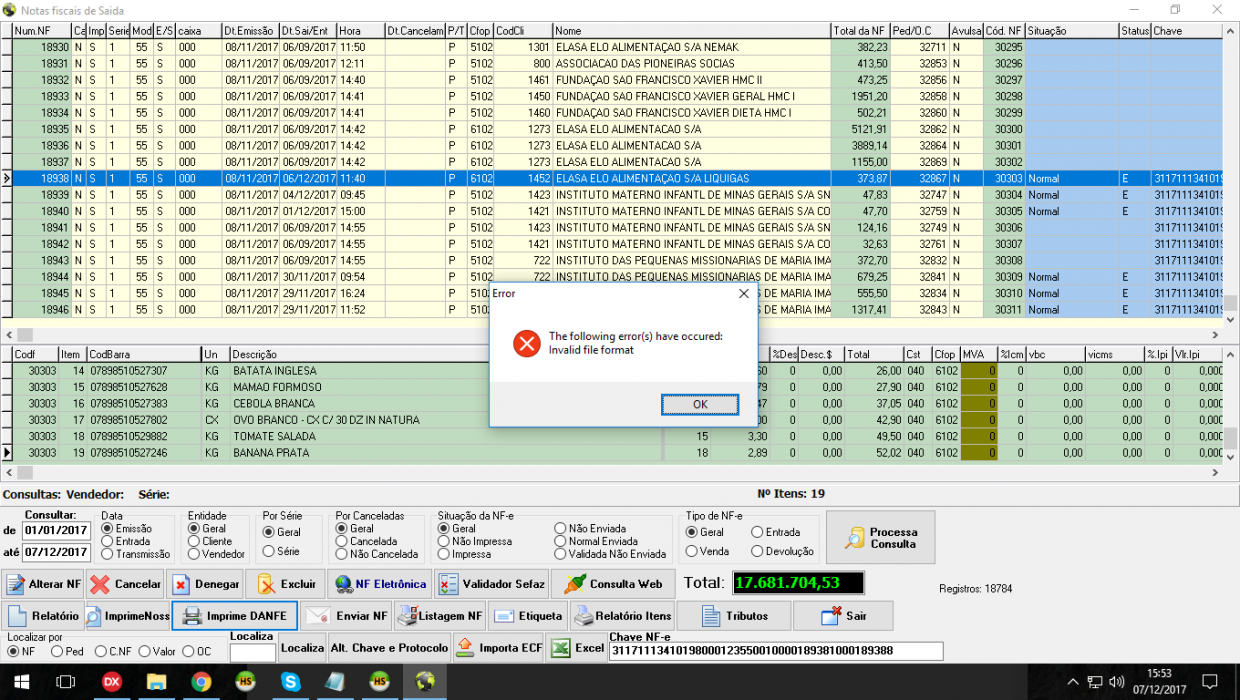Click the Total da NF column header
Viewport: 1240px width, 700px height.
pos(860,31)
